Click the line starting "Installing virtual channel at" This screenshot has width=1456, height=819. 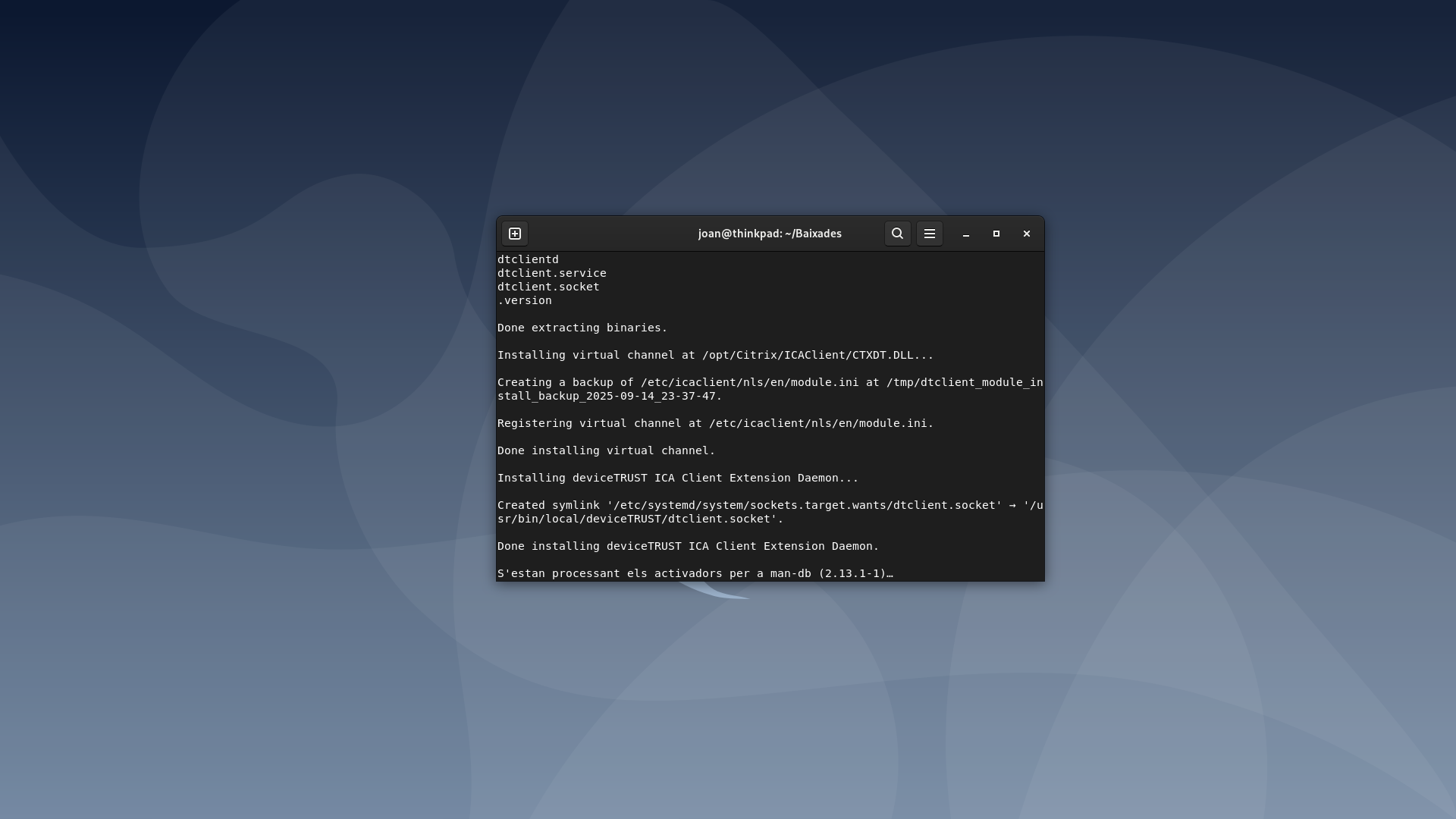716,355
